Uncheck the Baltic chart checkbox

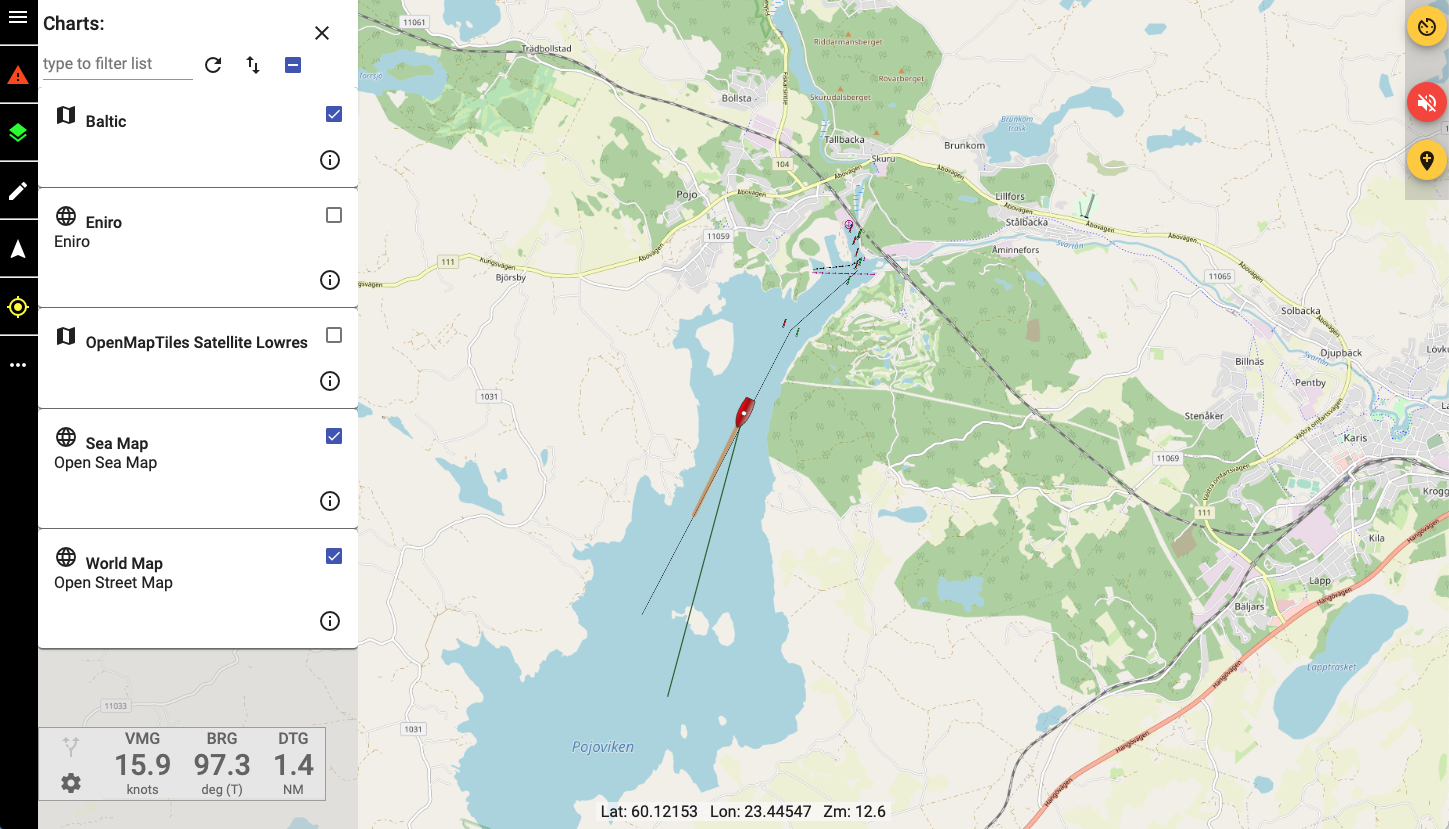[x=334, y=114]
